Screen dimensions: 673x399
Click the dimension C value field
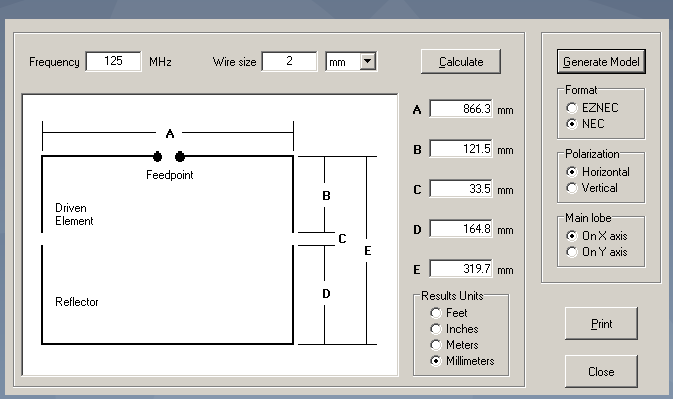[461, 189]
